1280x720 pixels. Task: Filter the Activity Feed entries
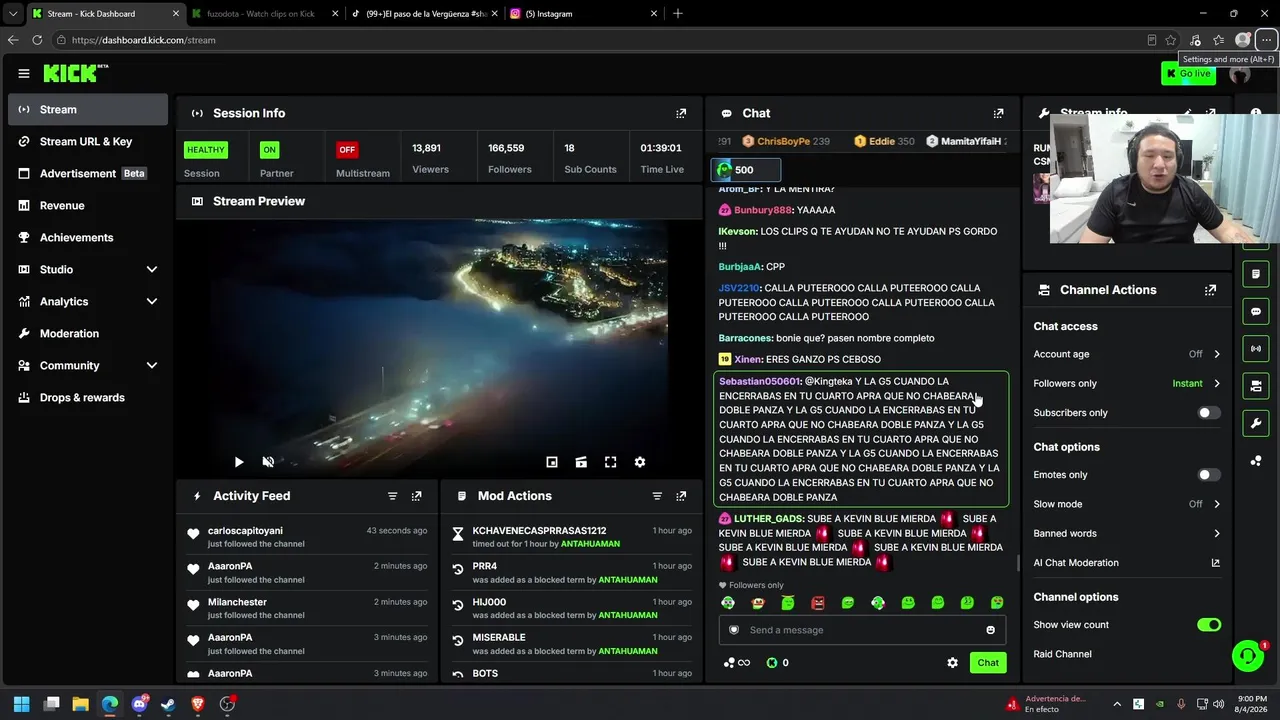(392, 496)
